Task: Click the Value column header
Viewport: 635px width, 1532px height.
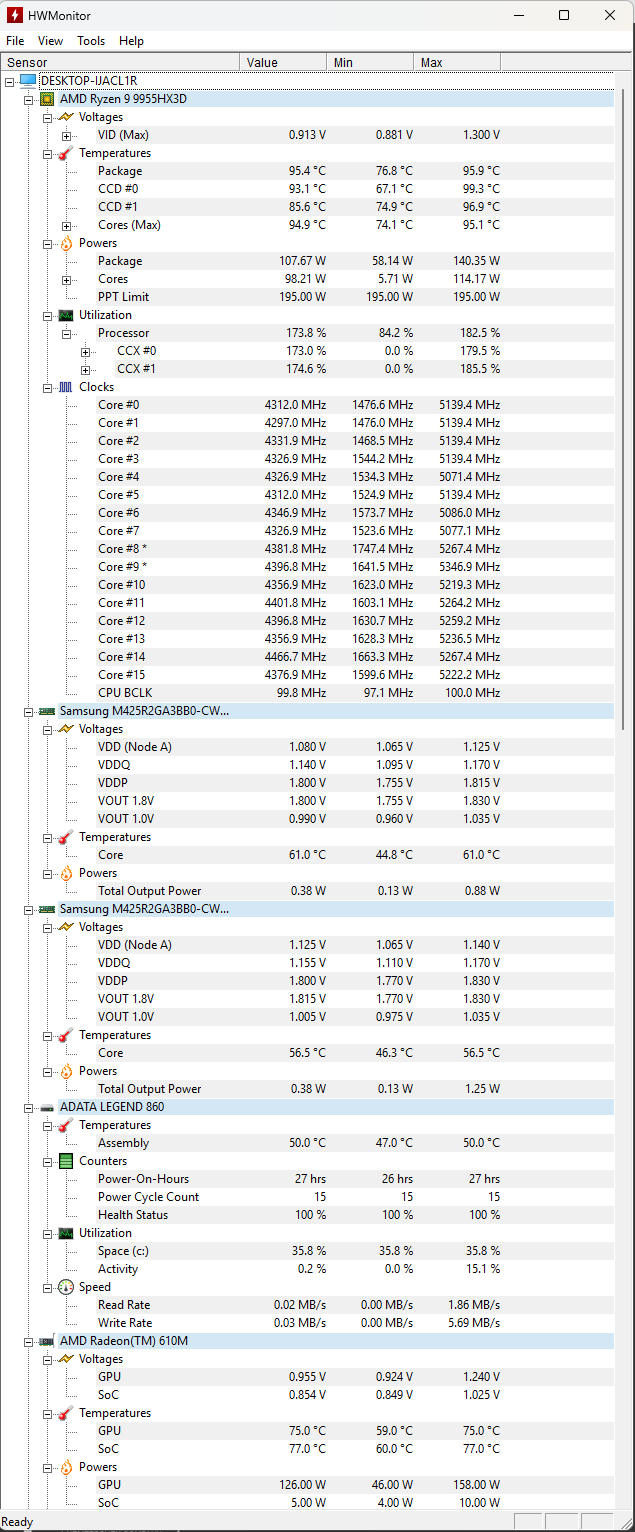Action: pyautogui.click(x=283, y=62)
